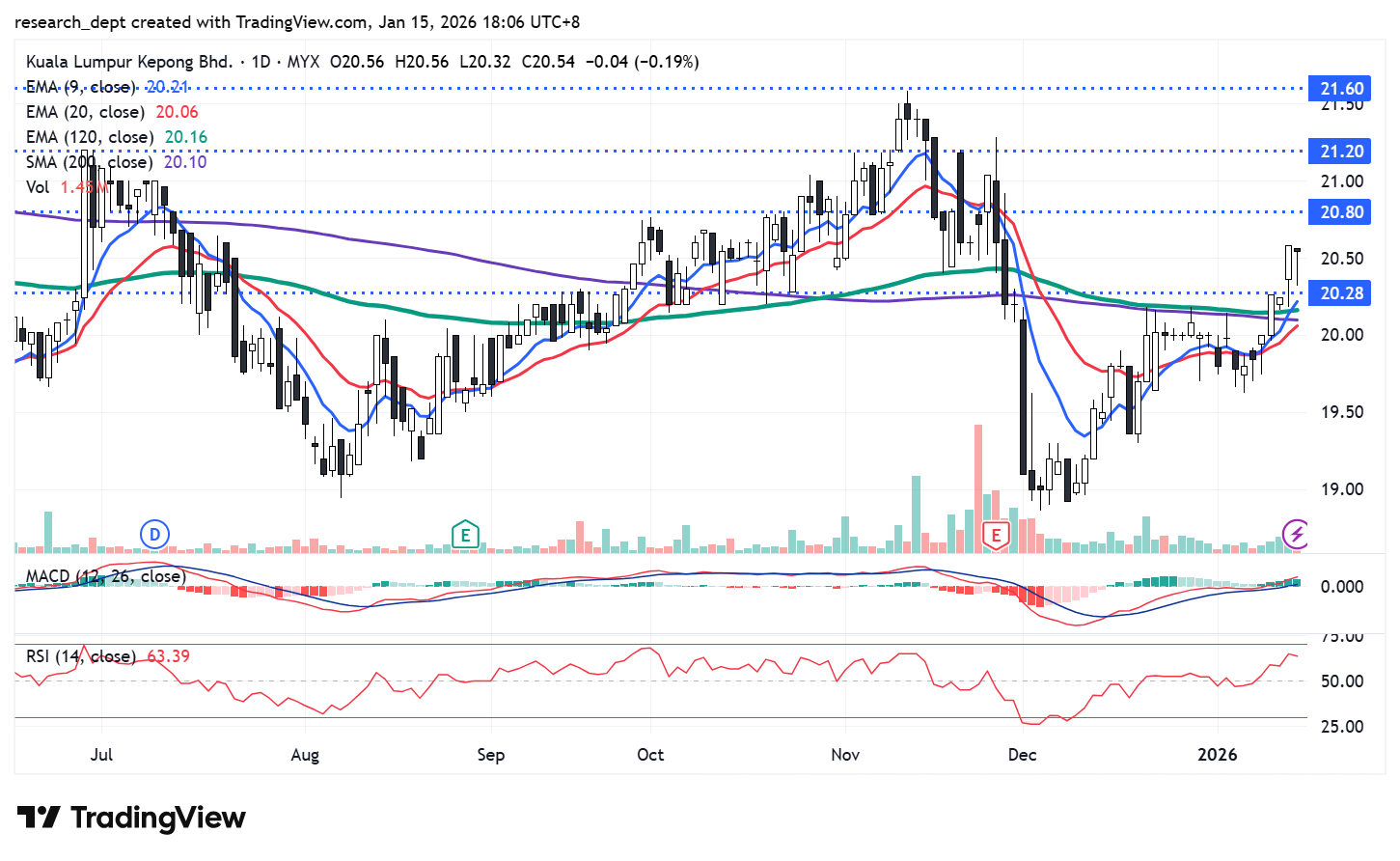Select the 21.20 blue price label
The image size is (1400, 861).
point(1340,152)
